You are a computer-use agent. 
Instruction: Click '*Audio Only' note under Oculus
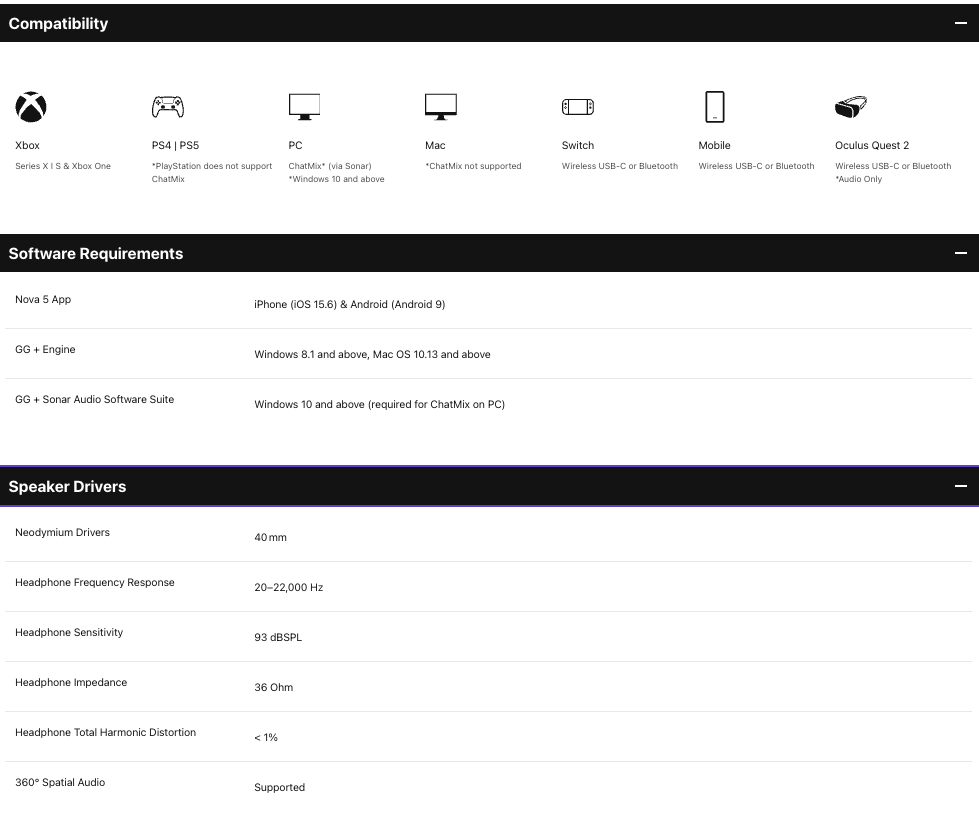pos(858,179)
